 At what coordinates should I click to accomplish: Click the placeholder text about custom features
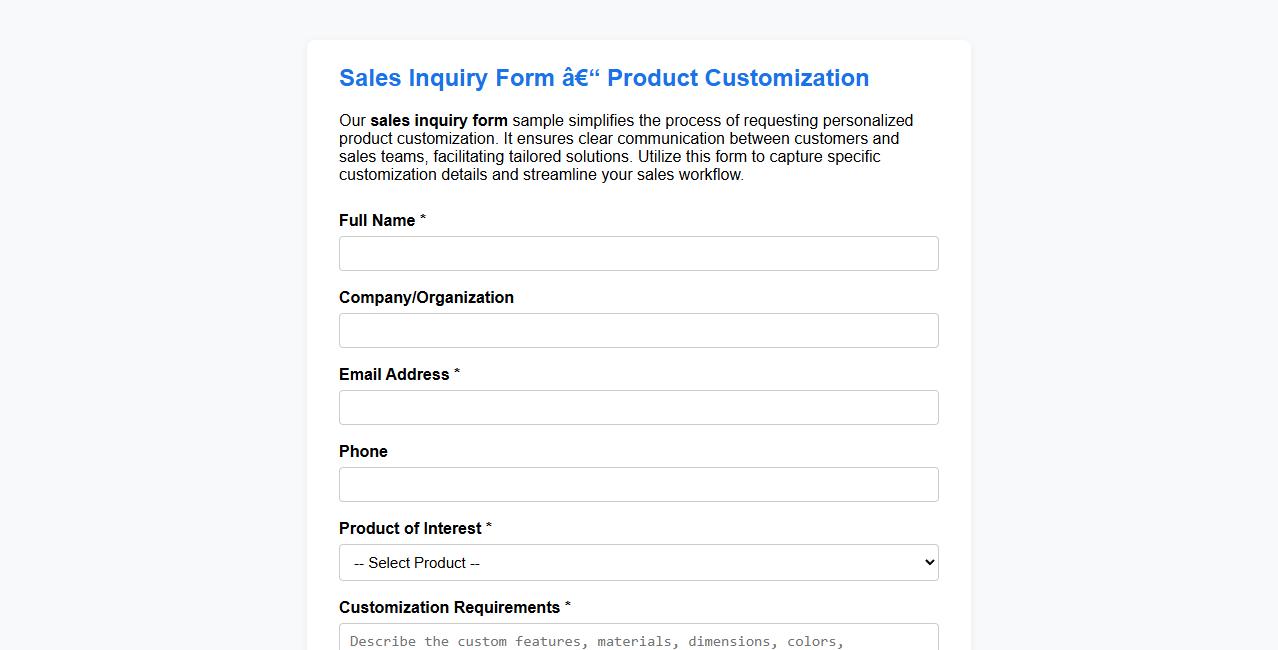tap(596, 641)
